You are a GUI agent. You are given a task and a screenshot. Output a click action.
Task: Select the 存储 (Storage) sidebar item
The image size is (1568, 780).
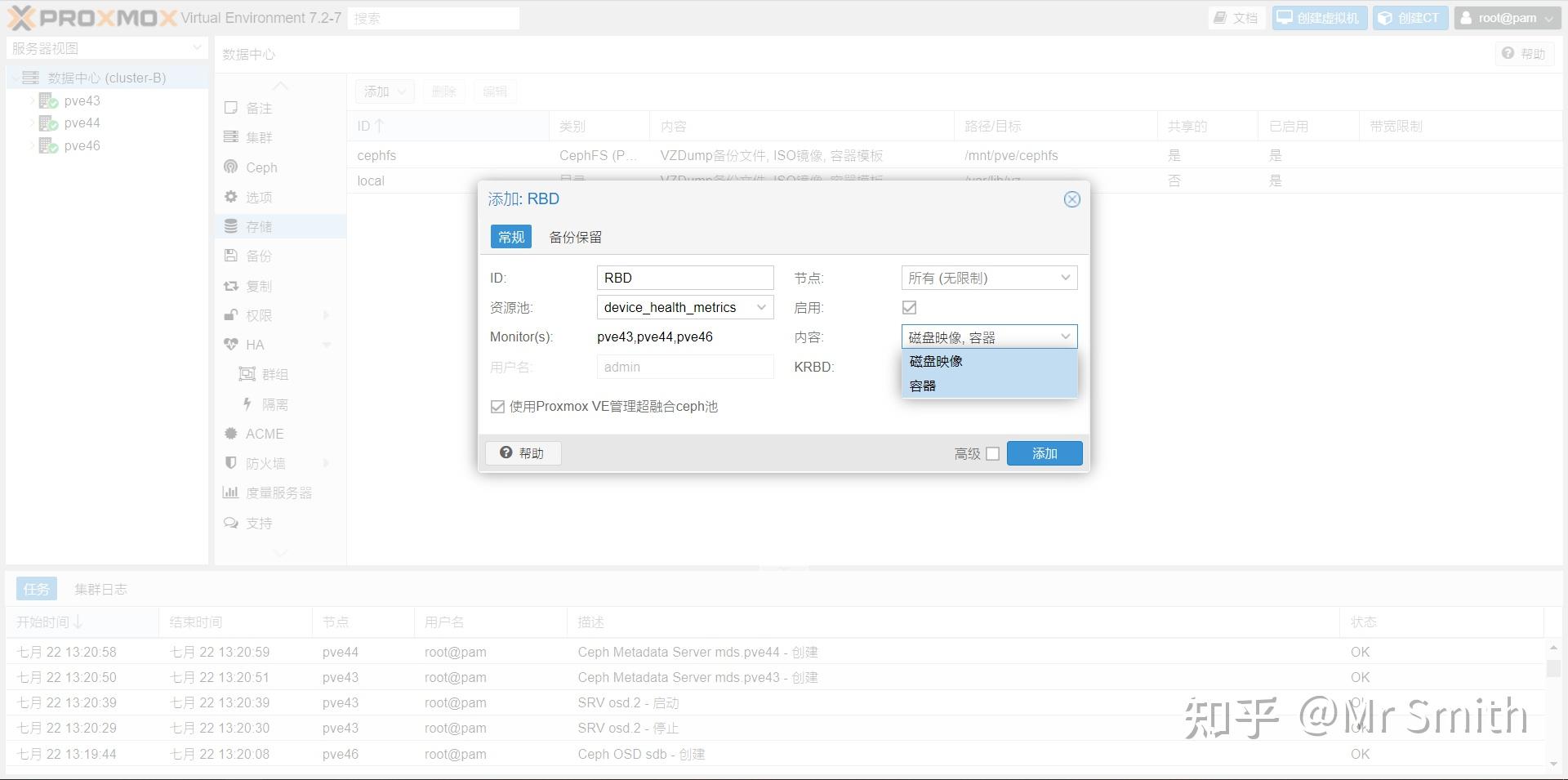click(260, 226)
